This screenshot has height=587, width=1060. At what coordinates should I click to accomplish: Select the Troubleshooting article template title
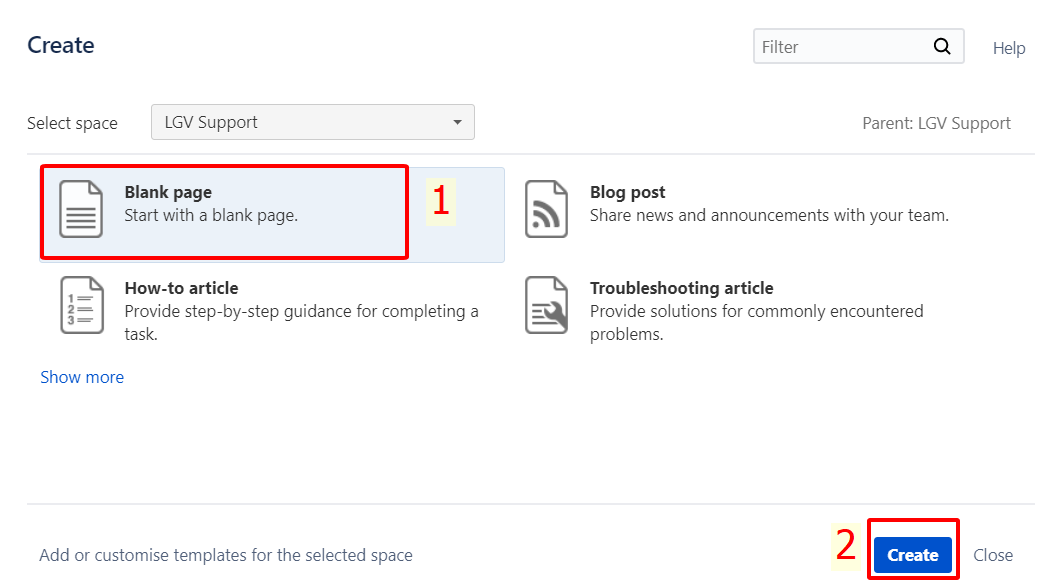[681, 288]
